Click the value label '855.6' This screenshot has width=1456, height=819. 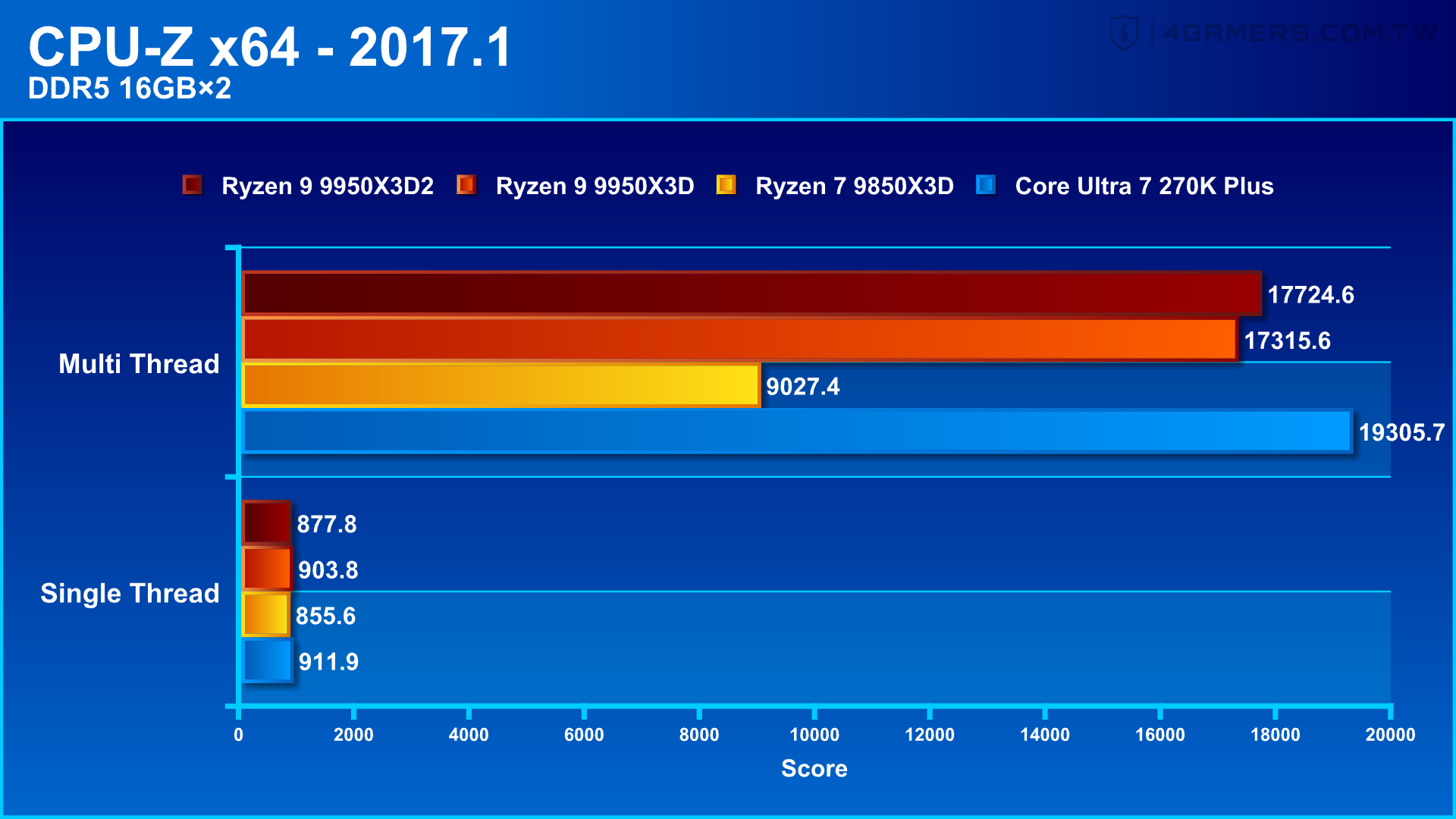(x=325, y=616)
